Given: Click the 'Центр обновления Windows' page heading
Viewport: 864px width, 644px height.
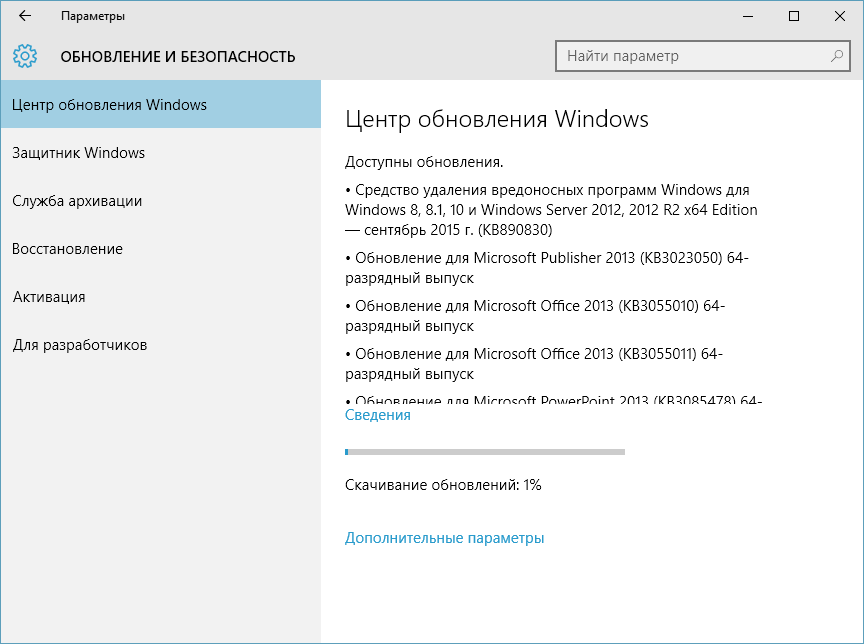Looking at the screenshot, I should tap(496, 119).
